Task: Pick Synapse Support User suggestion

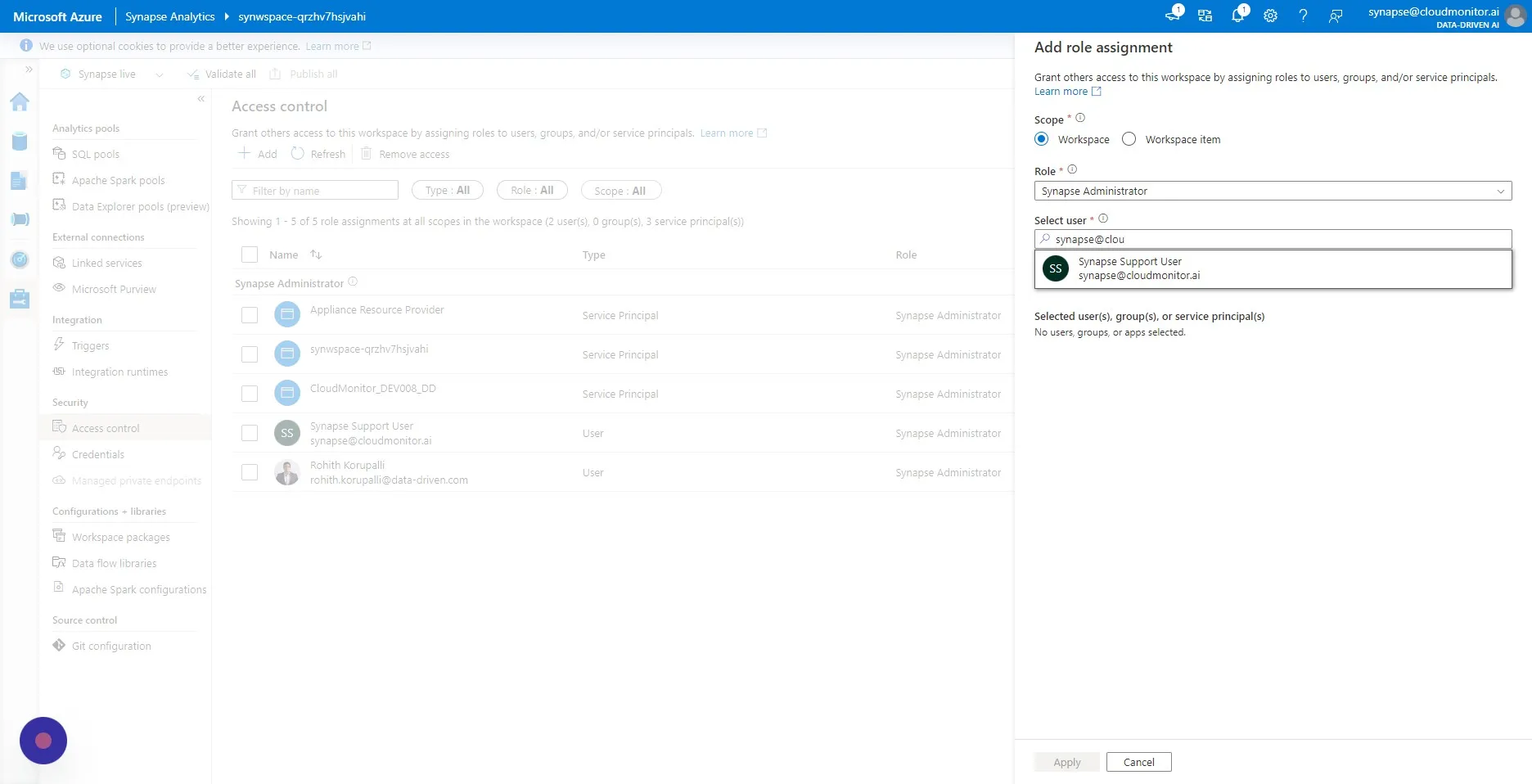Action: [1273, 268]
